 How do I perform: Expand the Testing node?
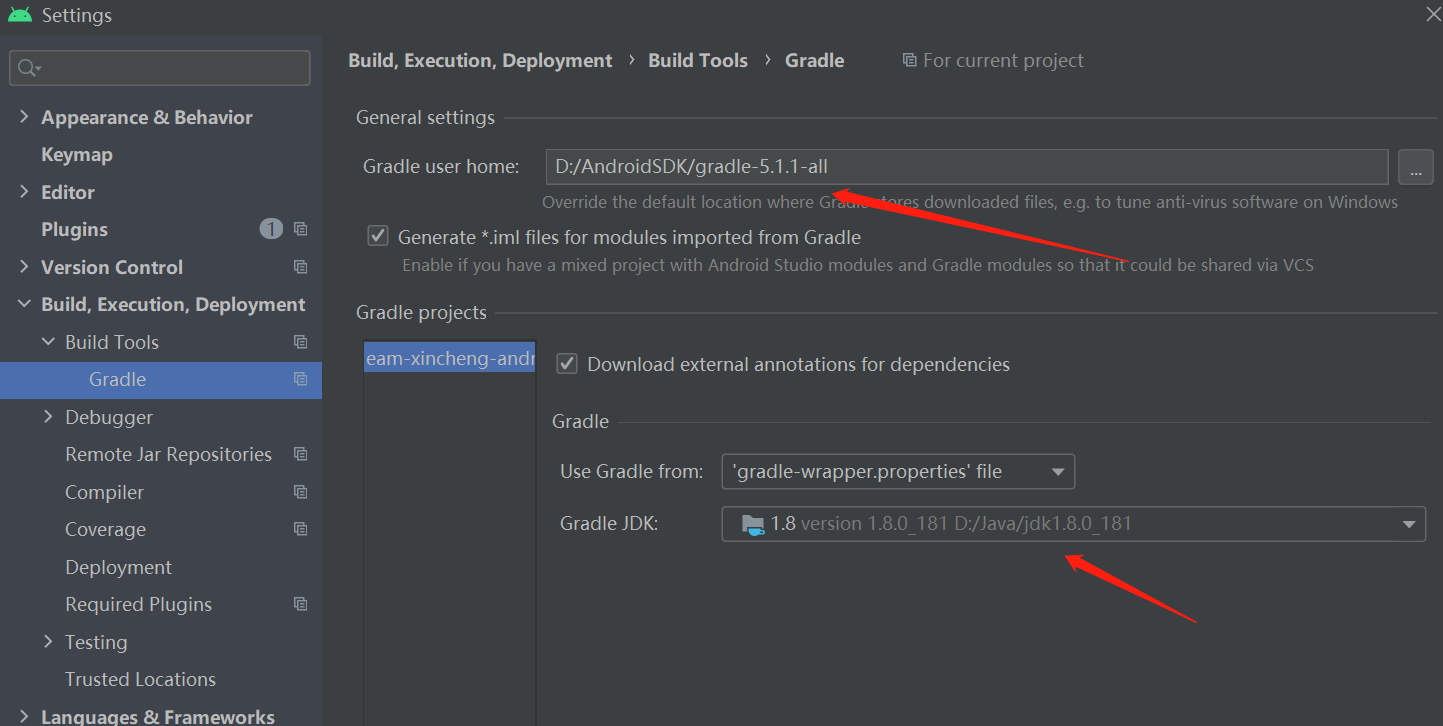tap(48, 642)
